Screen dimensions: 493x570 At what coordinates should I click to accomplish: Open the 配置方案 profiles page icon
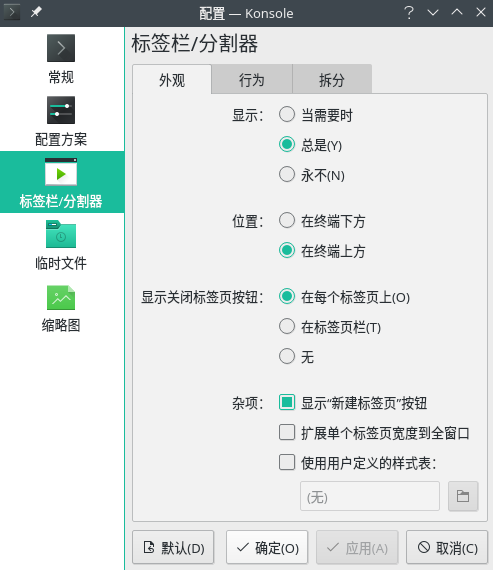[61, 110]
